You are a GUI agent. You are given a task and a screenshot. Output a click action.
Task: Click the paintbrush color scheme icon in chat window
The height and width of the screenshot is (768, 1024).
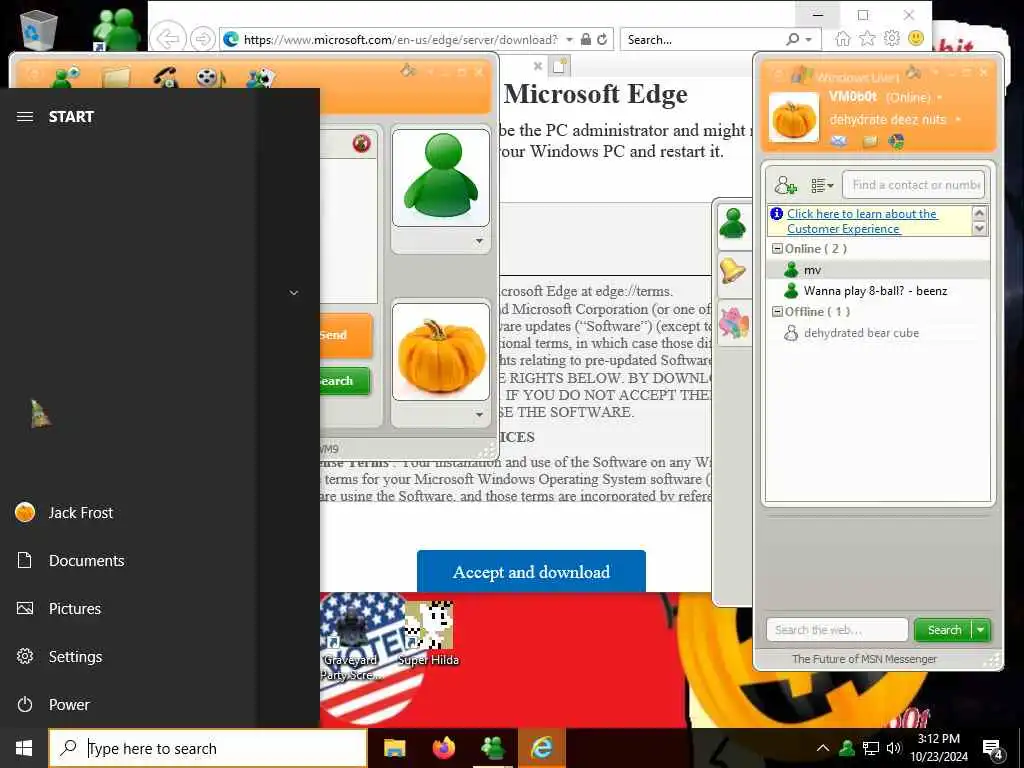(x=408, y=70)
